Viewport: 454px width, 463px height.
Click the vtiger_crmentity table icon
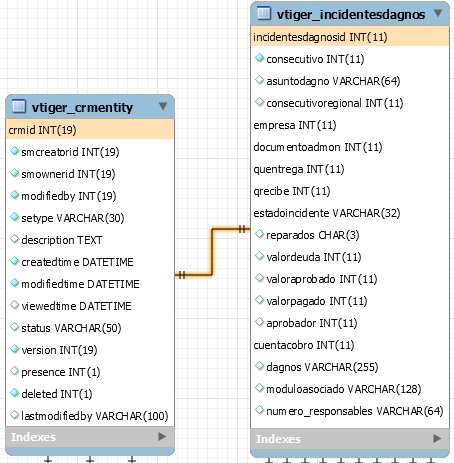(x=19, y=106)
